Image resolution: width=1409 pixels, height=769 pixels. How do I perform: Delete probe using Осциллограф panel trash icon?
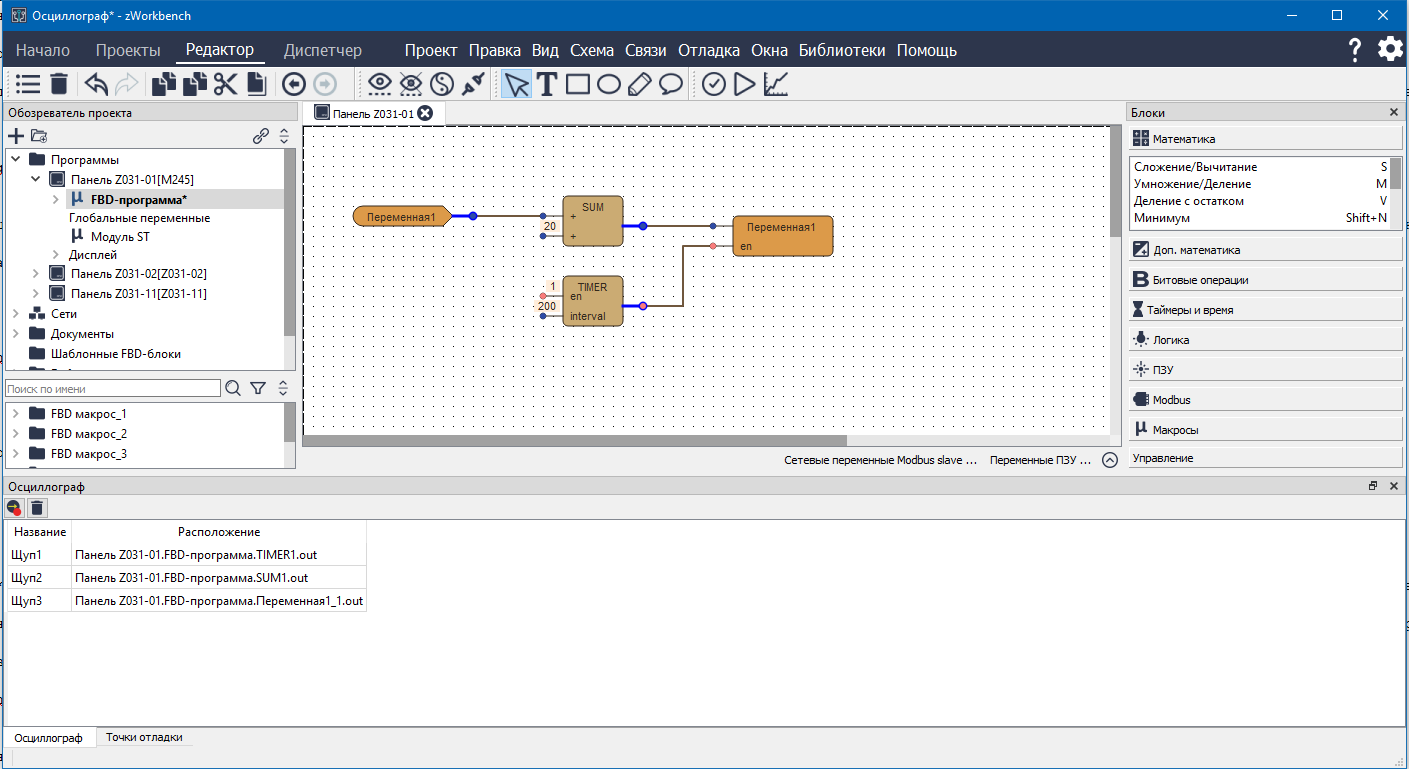coord(37,508)
